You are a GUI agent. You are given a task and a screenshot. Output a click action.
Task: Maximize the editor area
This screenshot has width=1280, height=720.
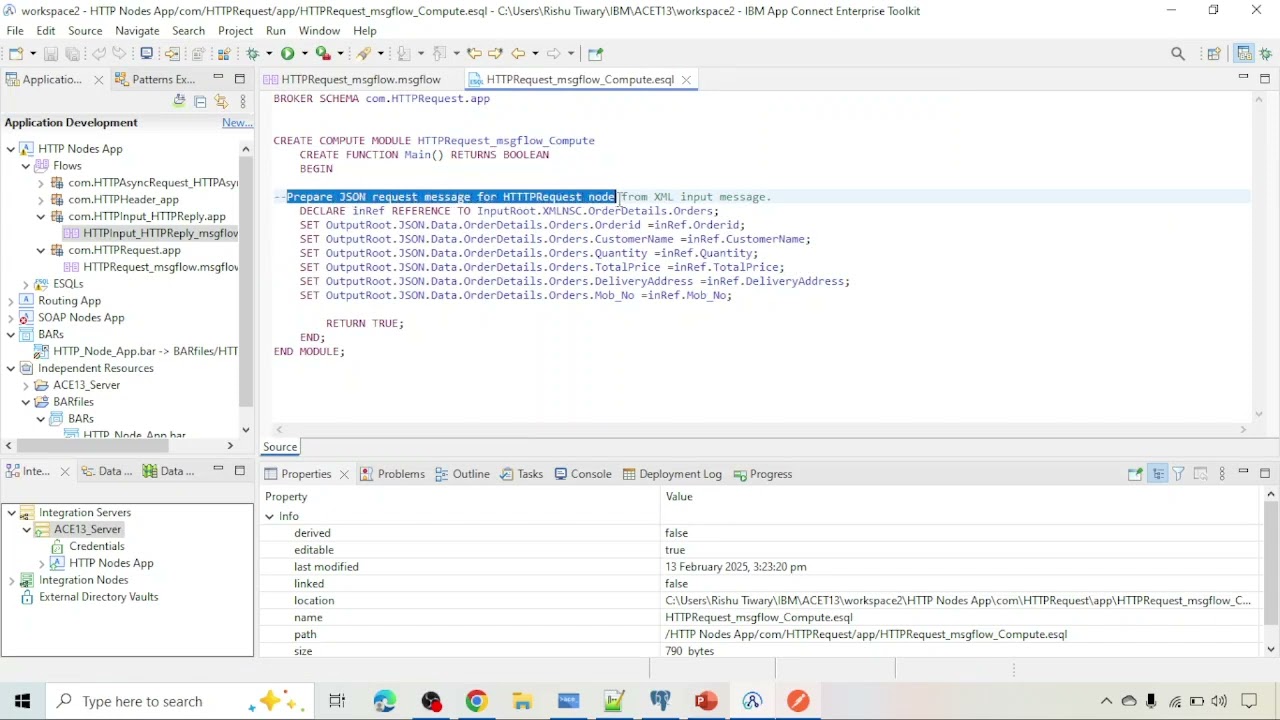[x=1265, y=78]
